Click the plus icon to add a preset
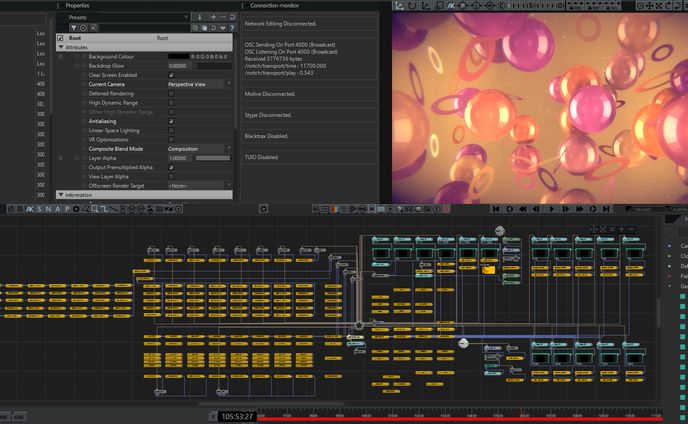688x424 pixels. [213, 17]
